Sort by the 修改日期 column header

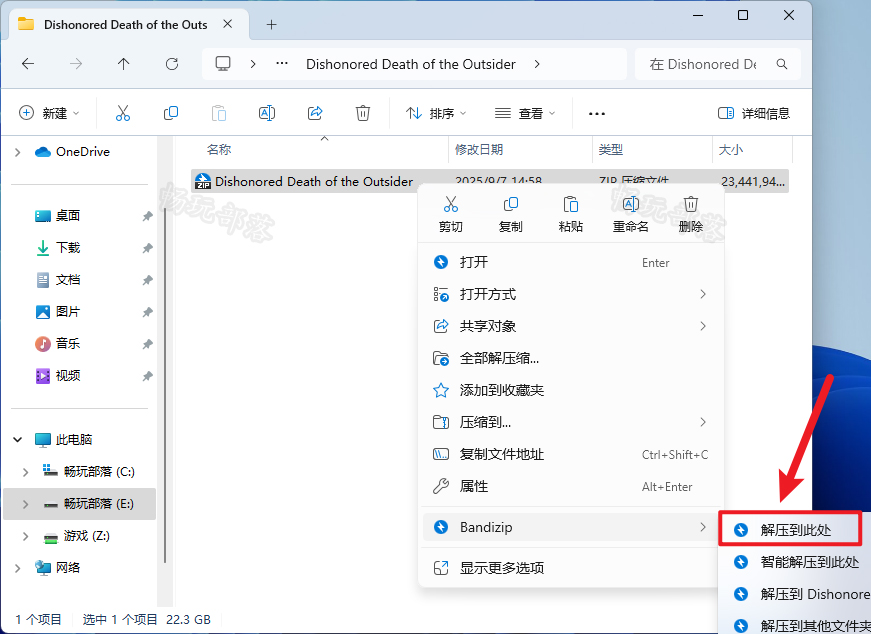pyautogui.click(x=479, y=149)
